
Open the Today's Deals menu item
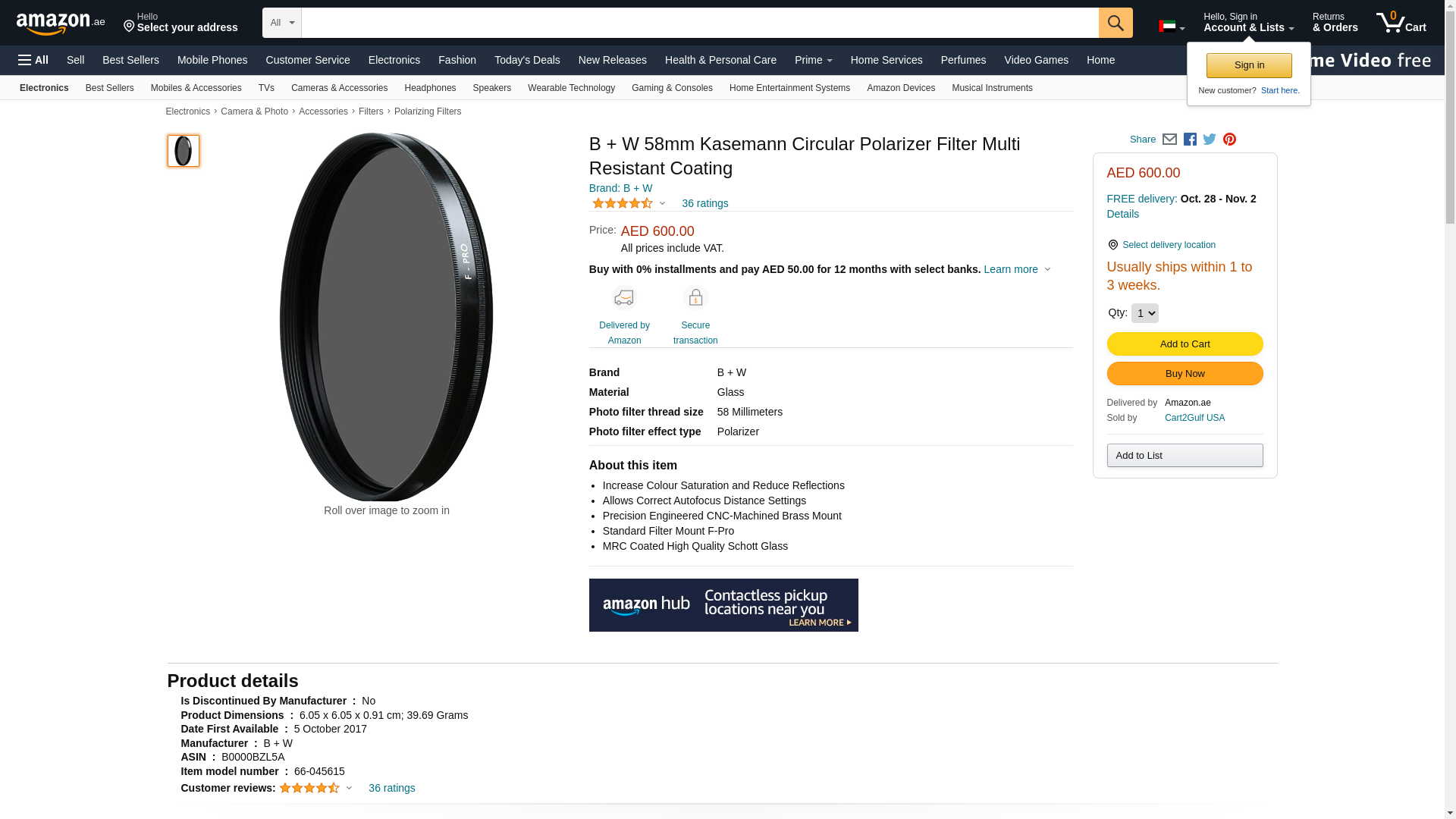coord(527,60)
